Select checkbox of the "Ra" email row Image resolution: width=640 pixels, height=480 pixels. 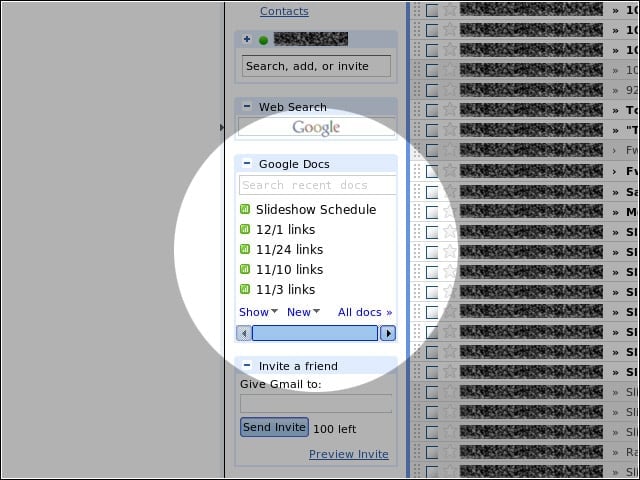pyautogui.click(x=432, y=453)
